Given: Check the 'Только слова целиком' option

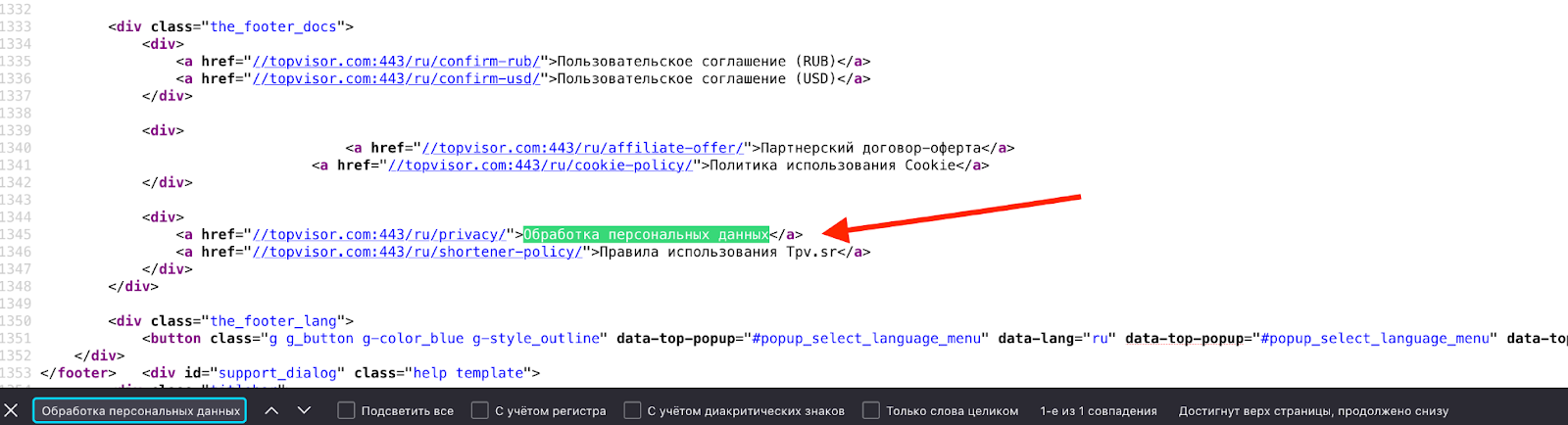Looking at the screenshot, I should tap(870, 410).
